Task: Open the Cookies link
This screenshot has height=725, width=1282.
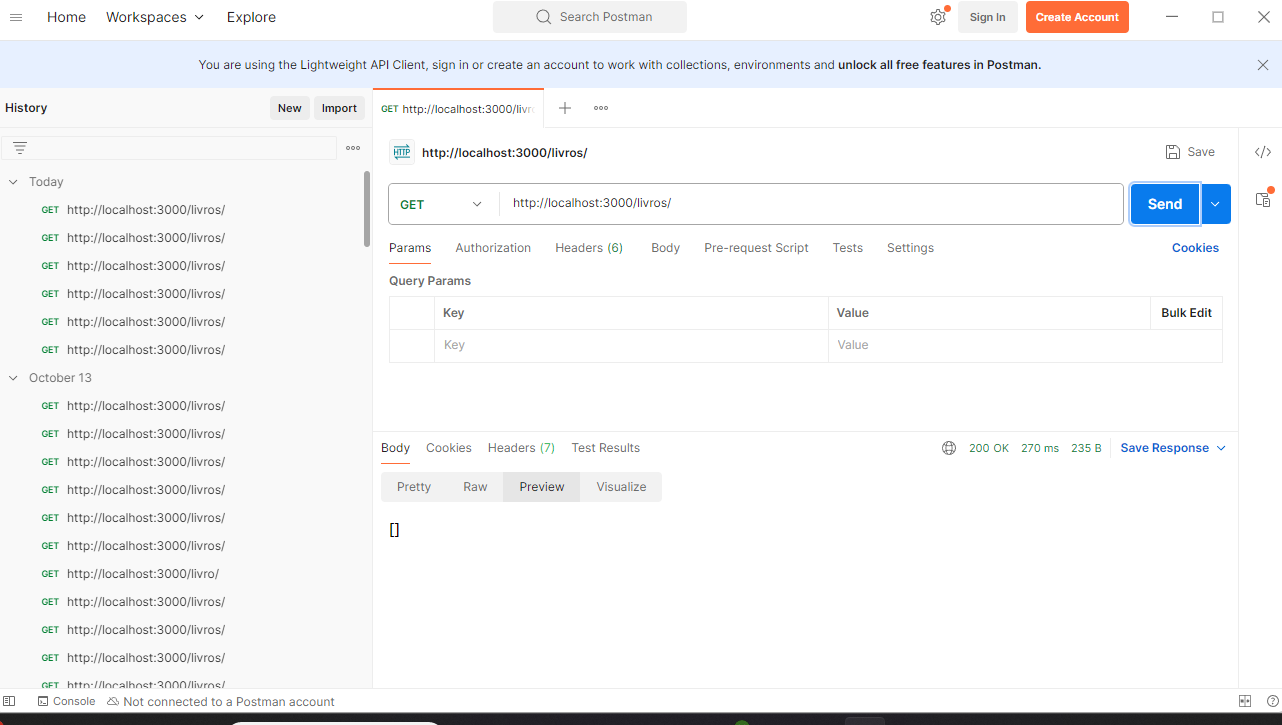Action: pos(1195,248)
